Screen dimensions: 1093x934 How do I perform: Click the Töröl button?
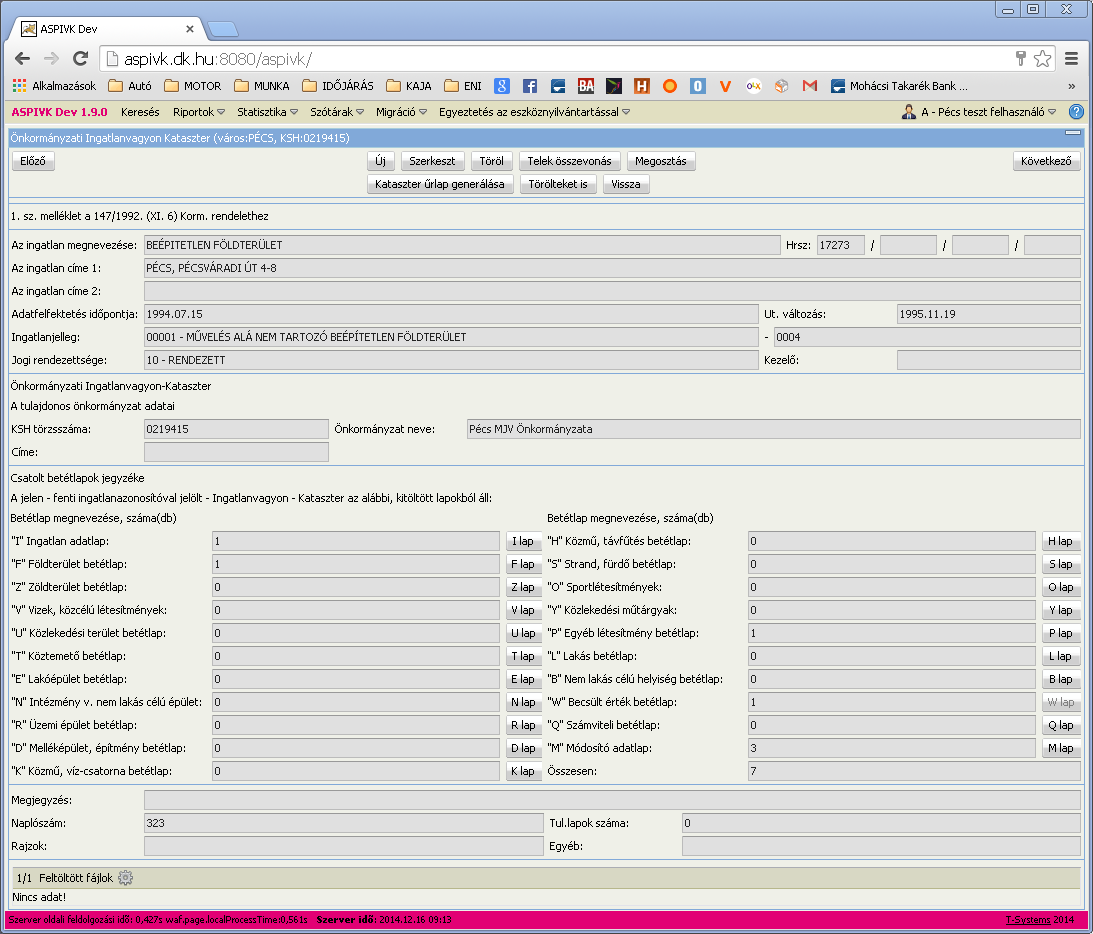tap(491, 161)
